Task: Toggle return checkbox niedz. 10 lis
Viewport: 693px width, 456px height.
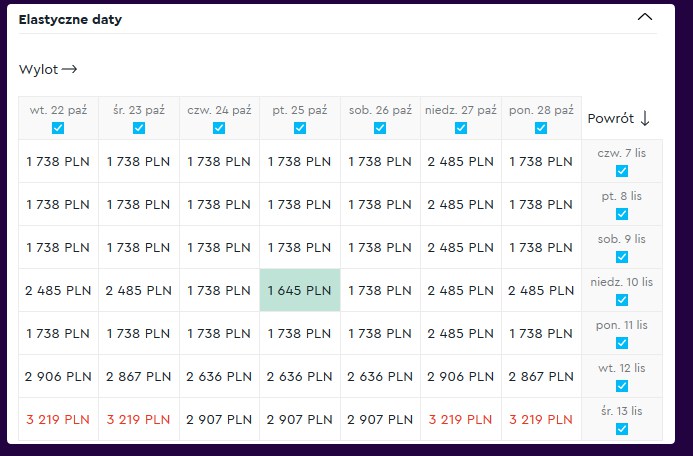Action: 622,300
